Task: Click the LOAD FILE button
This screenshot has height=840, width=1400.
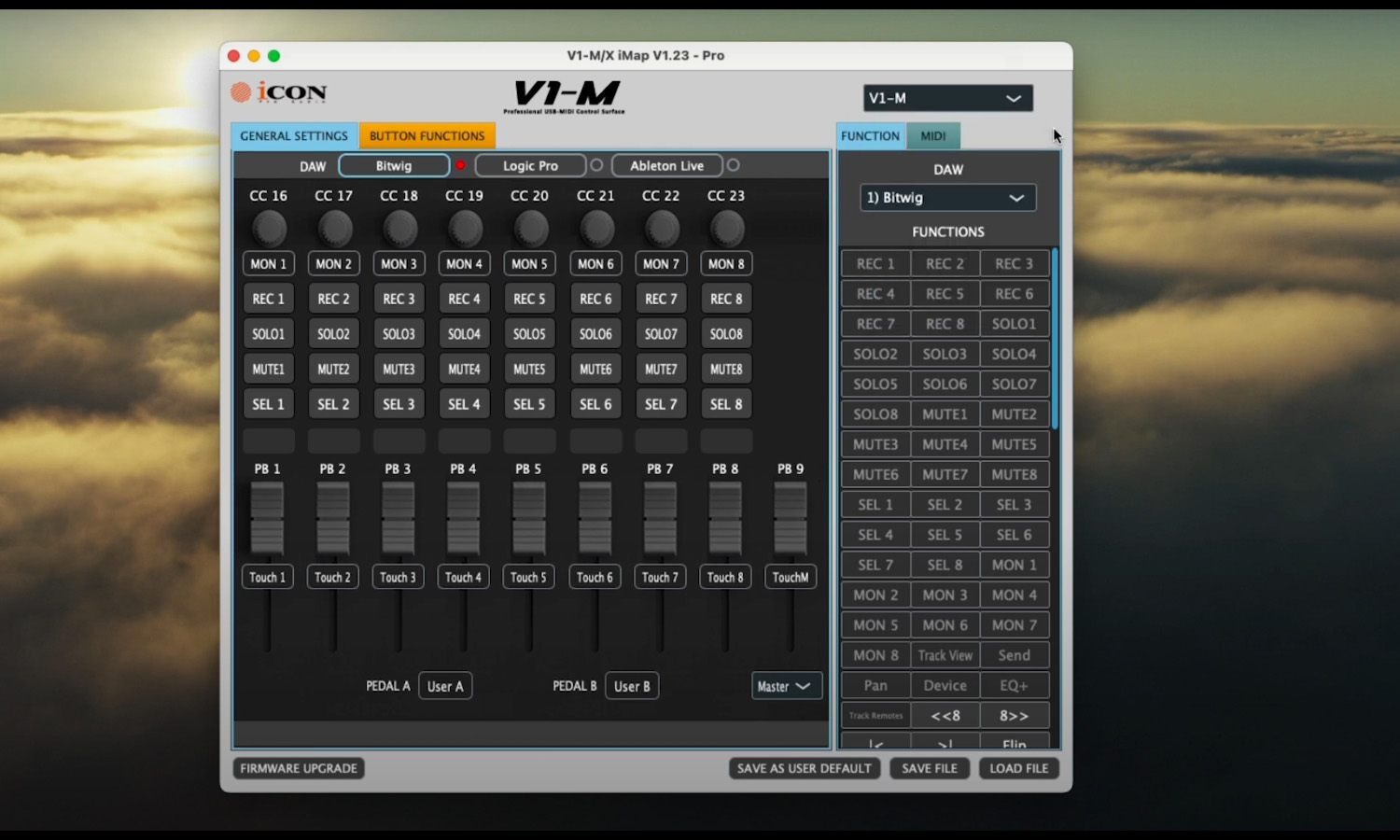Action: pos(1018,768)
